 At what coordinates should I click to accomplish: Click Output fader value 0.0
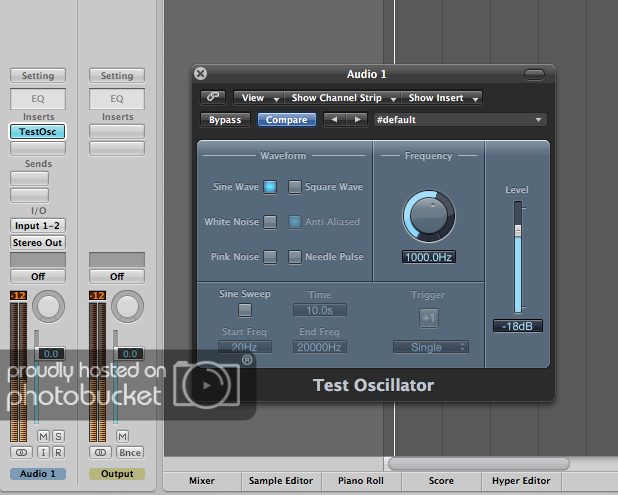click(130, 354)
